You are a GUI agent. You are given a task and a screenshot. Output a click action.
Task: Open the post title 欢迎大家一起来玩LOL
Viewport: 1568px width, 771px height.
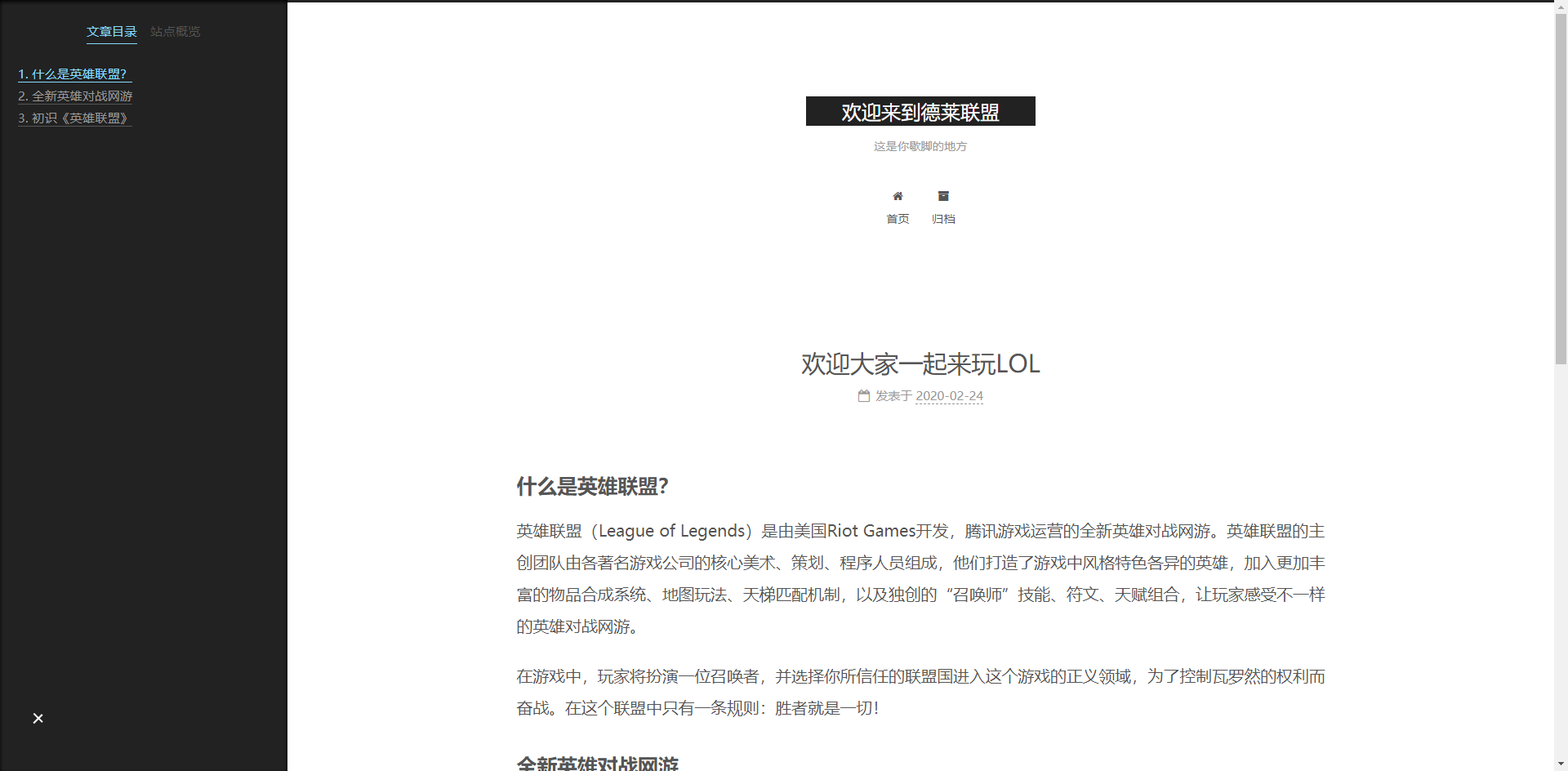[920, 364]
